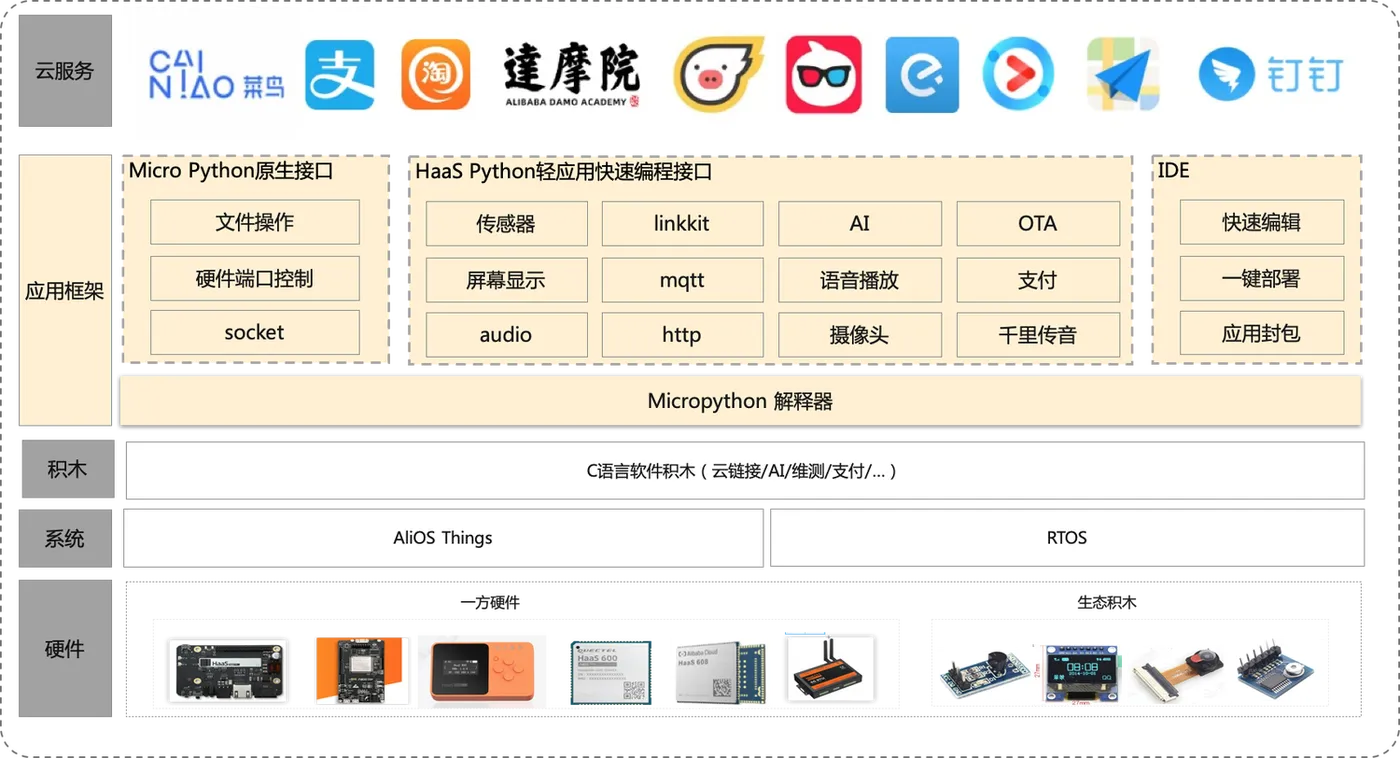Click the Alibaba DAMO Academy logo
Image resolution: width=1400 pixels, height=758 pixels.
click(572, 74)
